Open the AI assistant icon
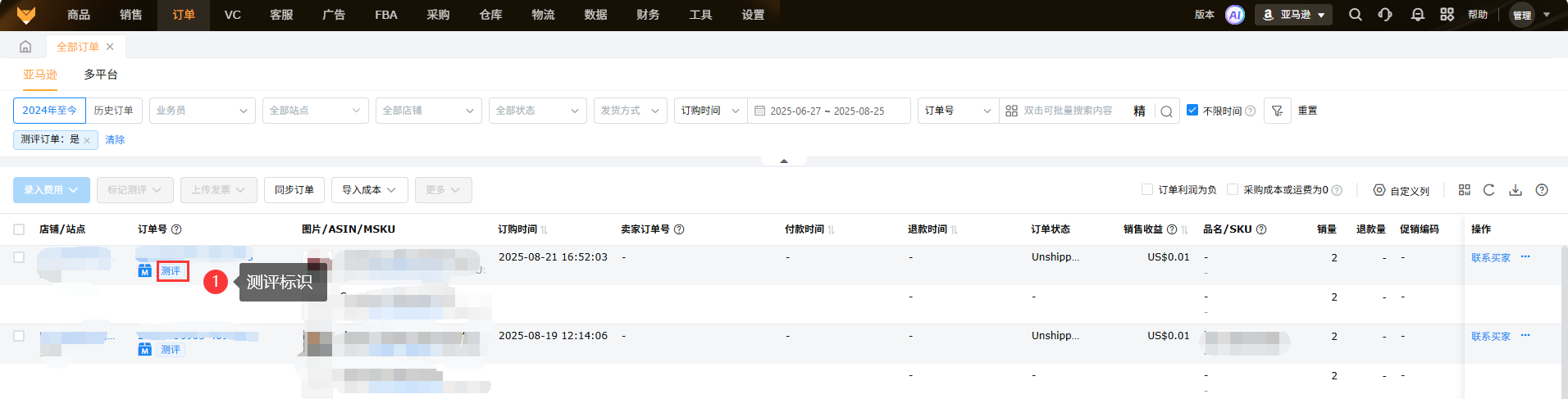 tap(1234, 15)
